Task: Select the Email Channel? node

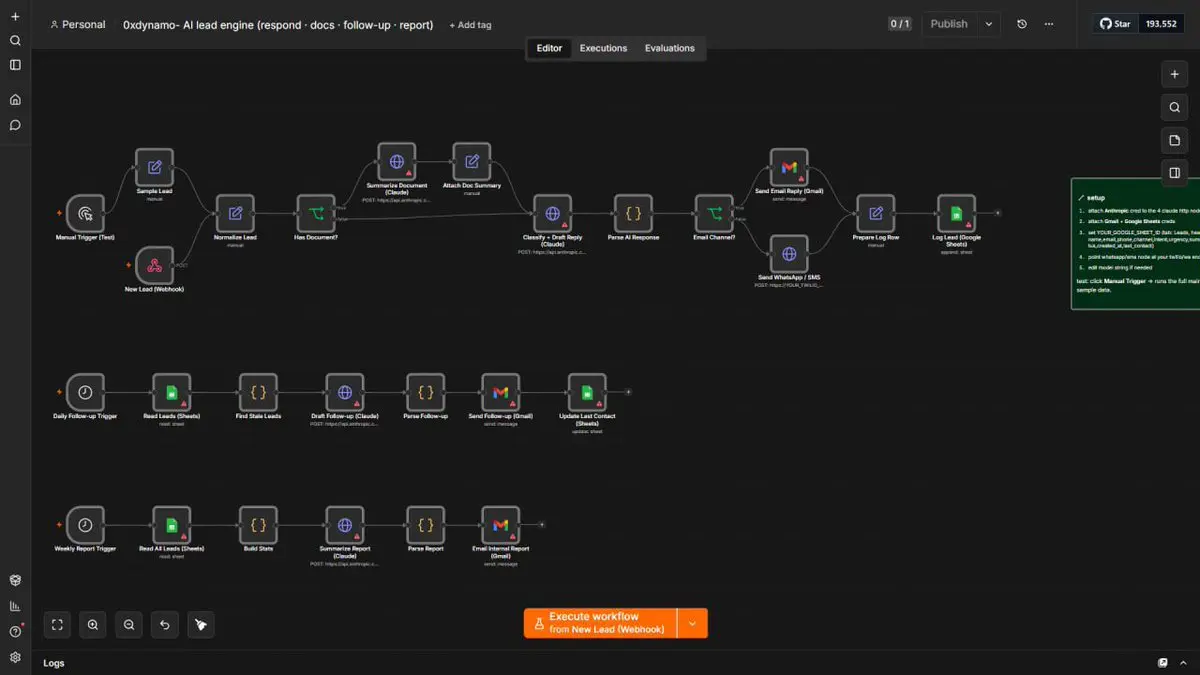Action: point(714,213)
